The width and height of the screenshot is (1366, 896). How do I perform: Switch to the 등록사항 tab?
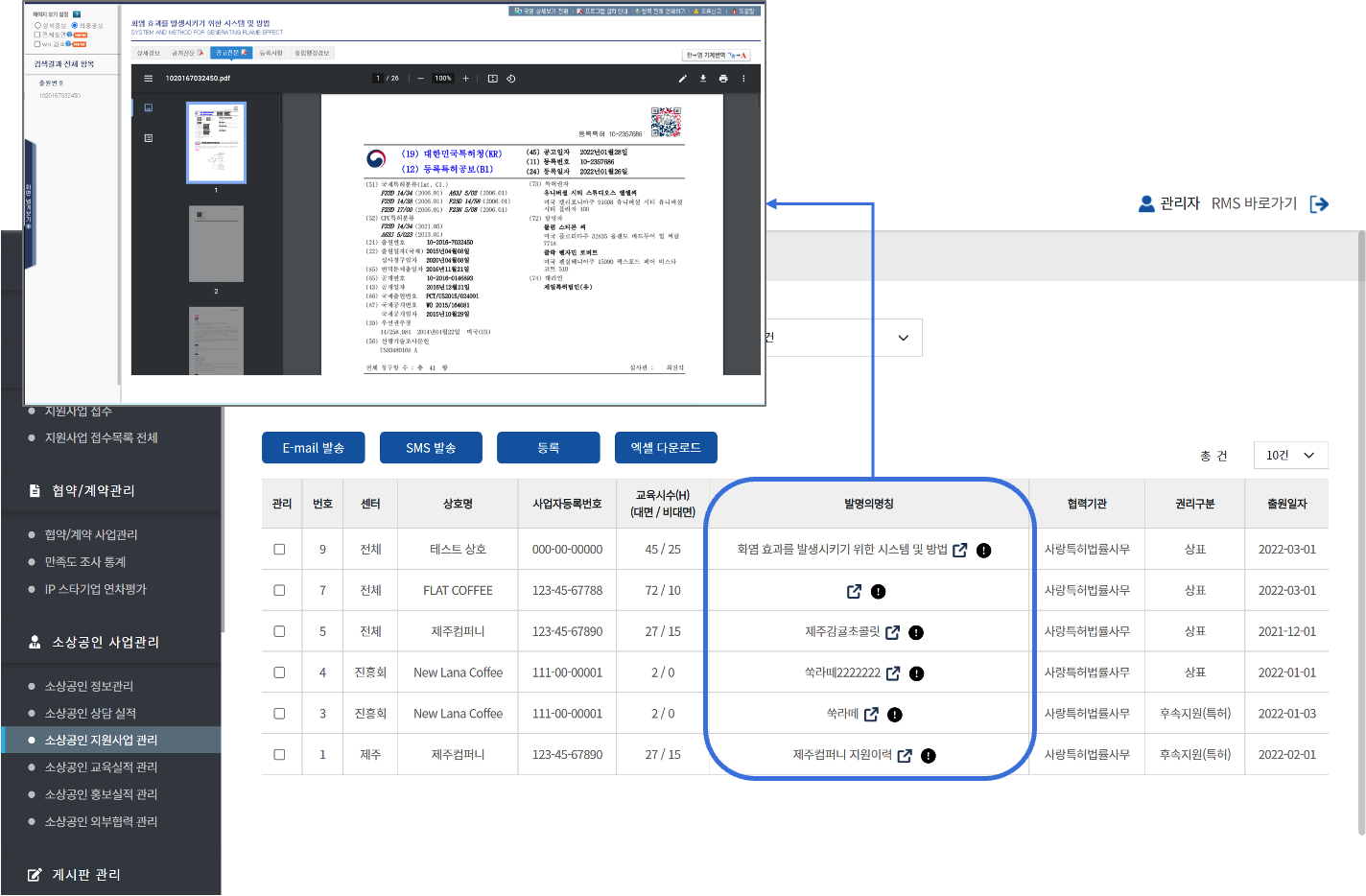point(271,53)
